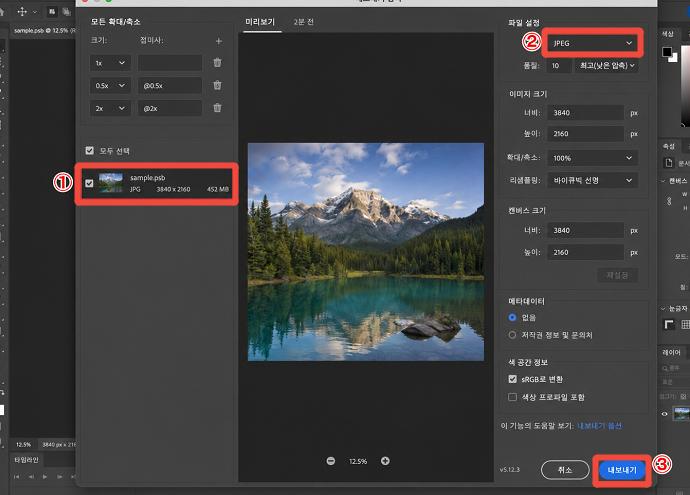Uncheck the sample.psb asset checkbox
The height and width of the screenshot is (495, 690).
click(89, 183)
